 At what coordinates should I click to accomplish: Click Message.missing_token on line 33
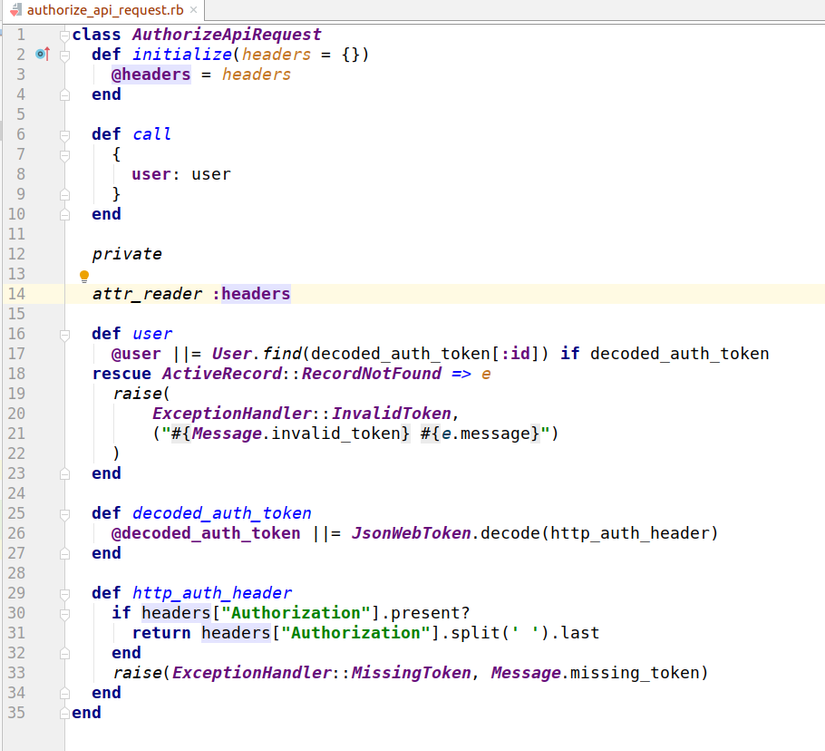pos(596,673)
